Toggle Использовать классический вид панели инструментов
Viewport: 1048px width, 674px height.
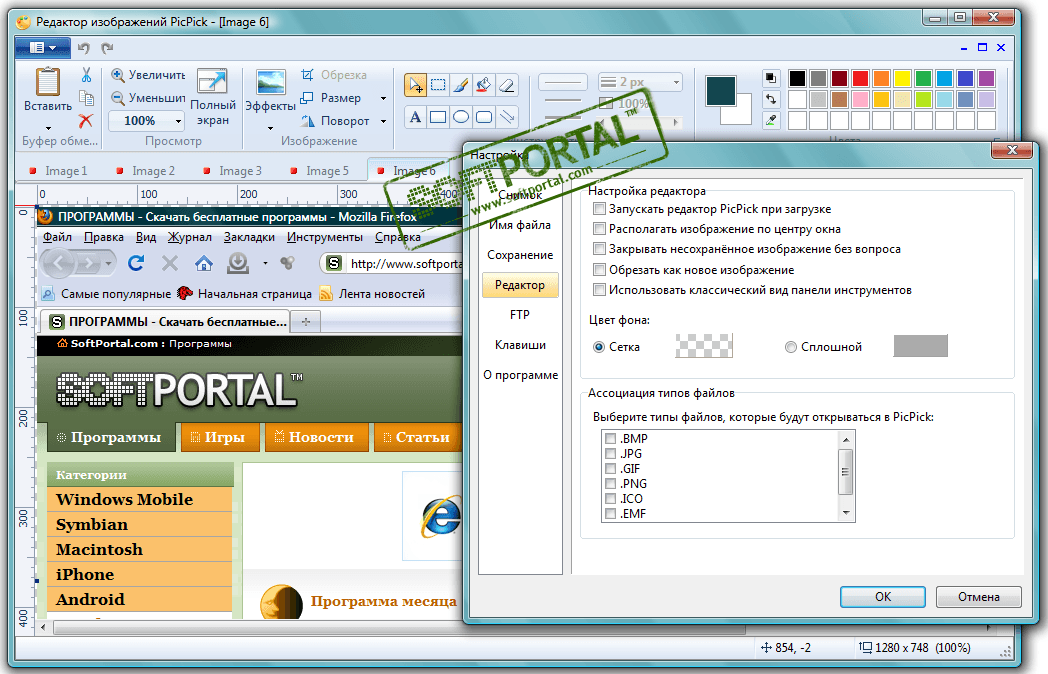[x=600, y=290]
